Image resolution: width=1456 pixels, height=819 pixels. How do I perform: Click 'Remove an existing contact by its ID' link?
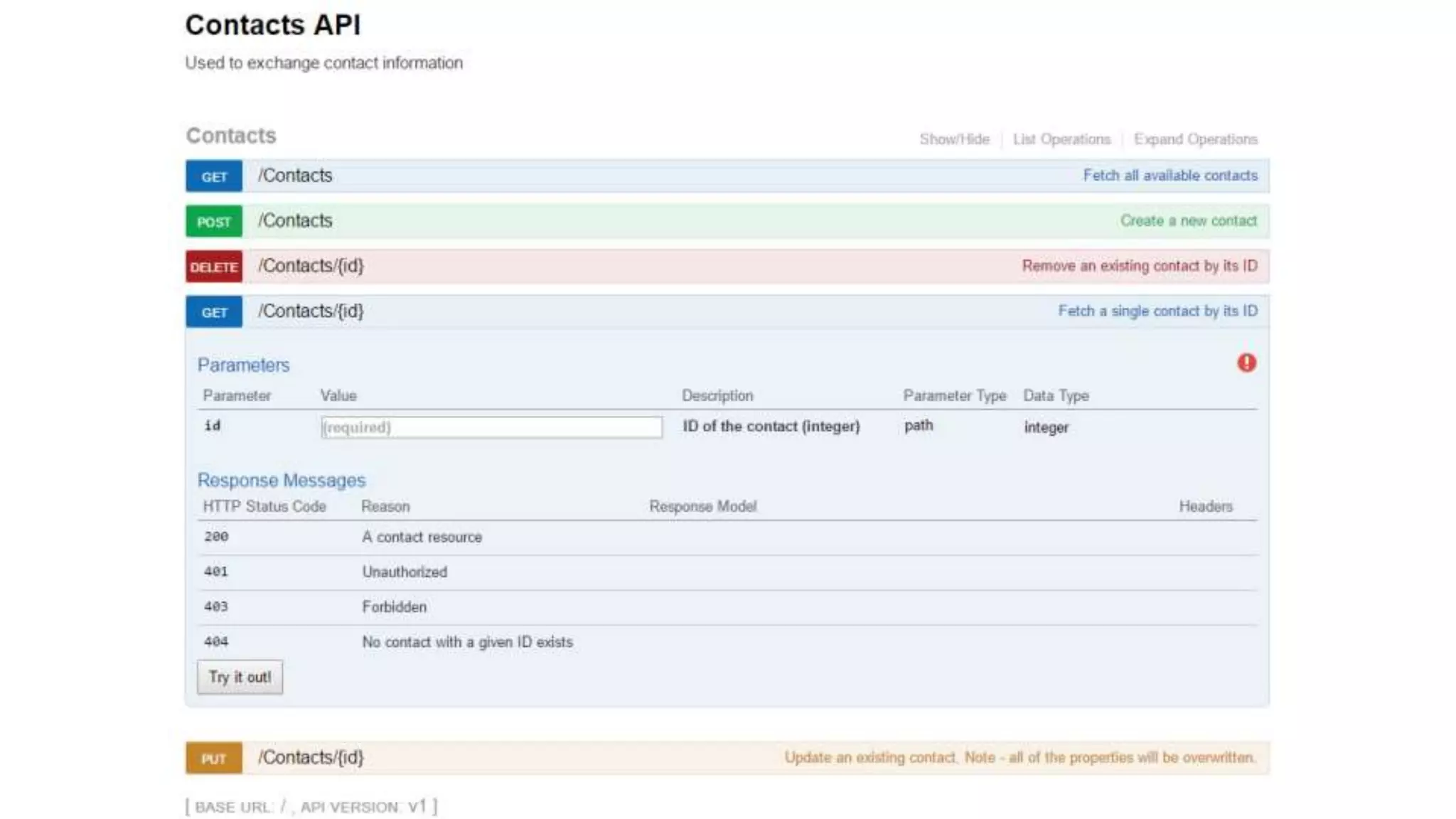1139,266
